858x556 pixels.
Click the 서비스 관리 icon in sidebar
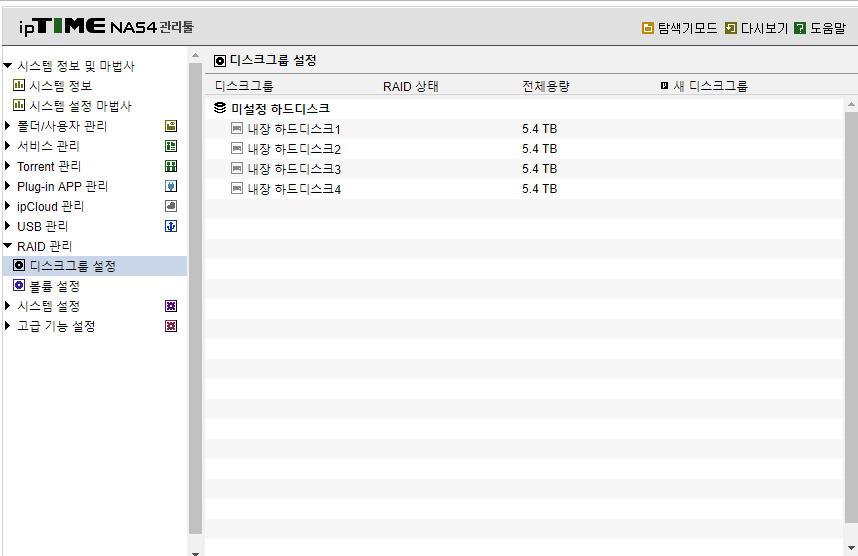click(171, 146)
